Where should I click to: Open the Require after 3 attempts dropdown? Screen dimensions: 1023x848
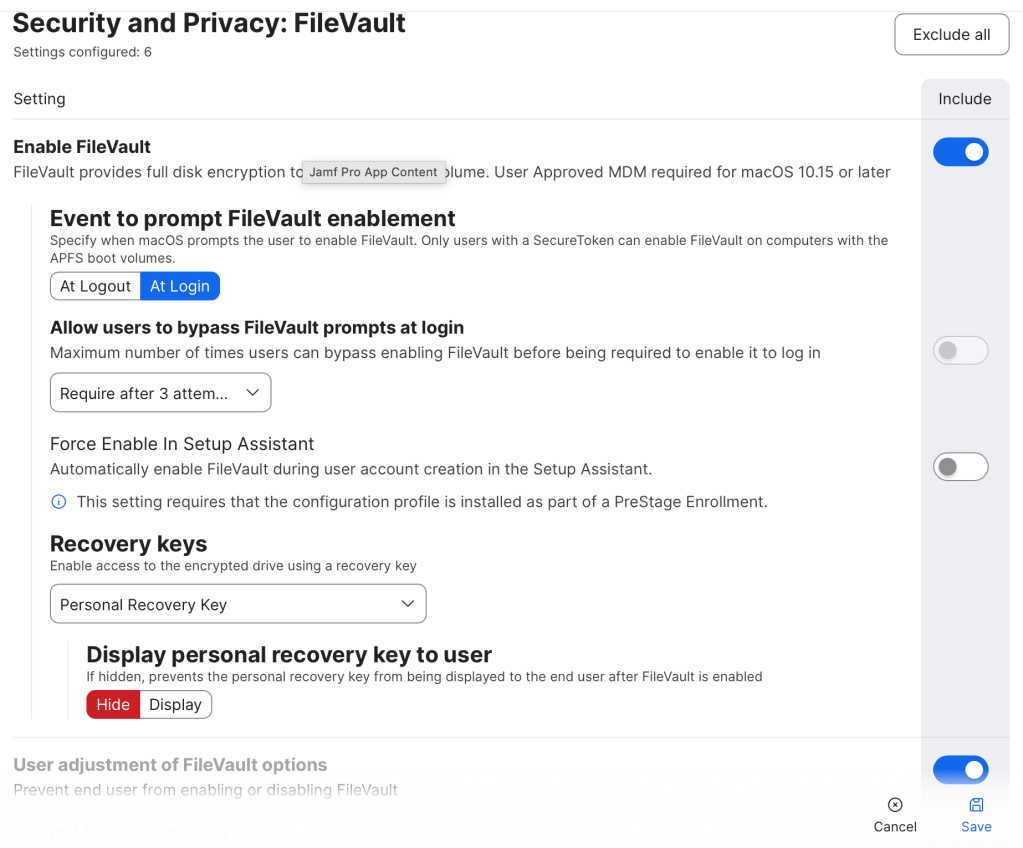(x=160, y=393)
